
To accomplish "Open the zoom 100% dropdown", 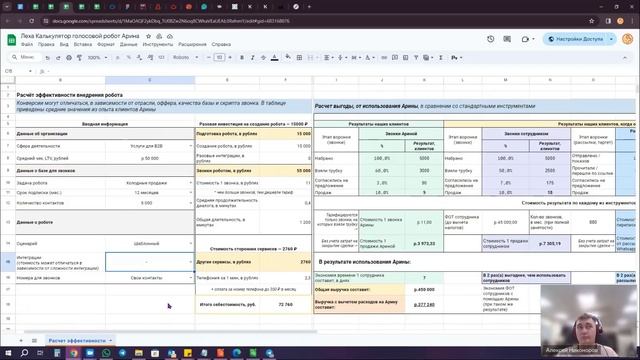I will (x=98, y=58).
